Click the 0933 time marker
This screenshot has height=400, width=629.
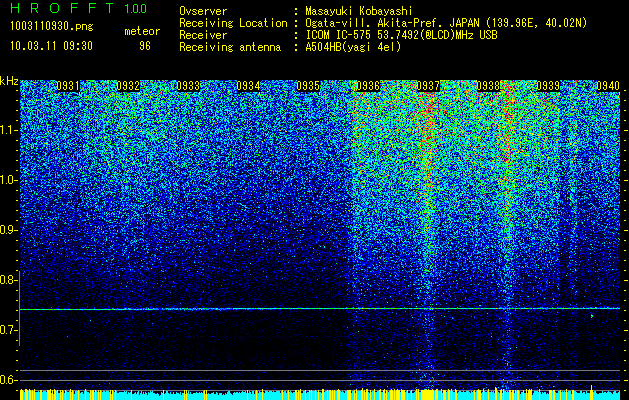pyautogui.click(x=188, y=86)
